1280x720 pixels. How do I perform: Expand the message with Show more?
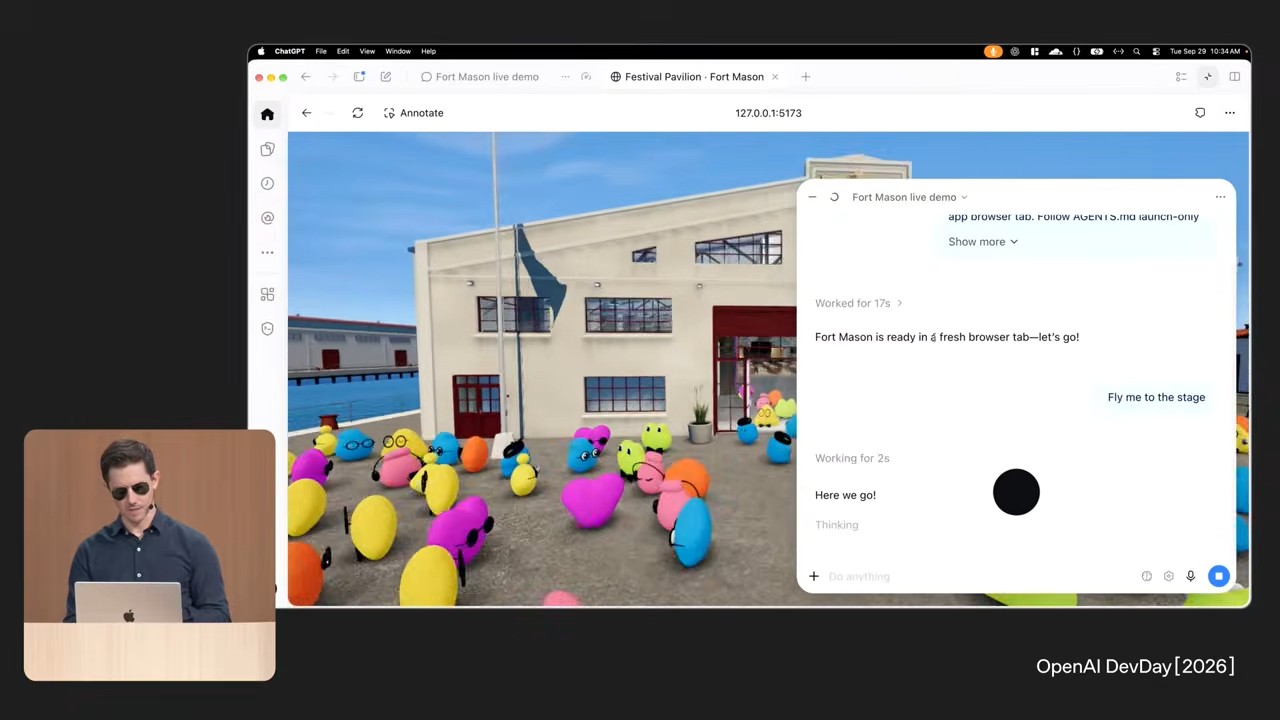click(983, 242)
